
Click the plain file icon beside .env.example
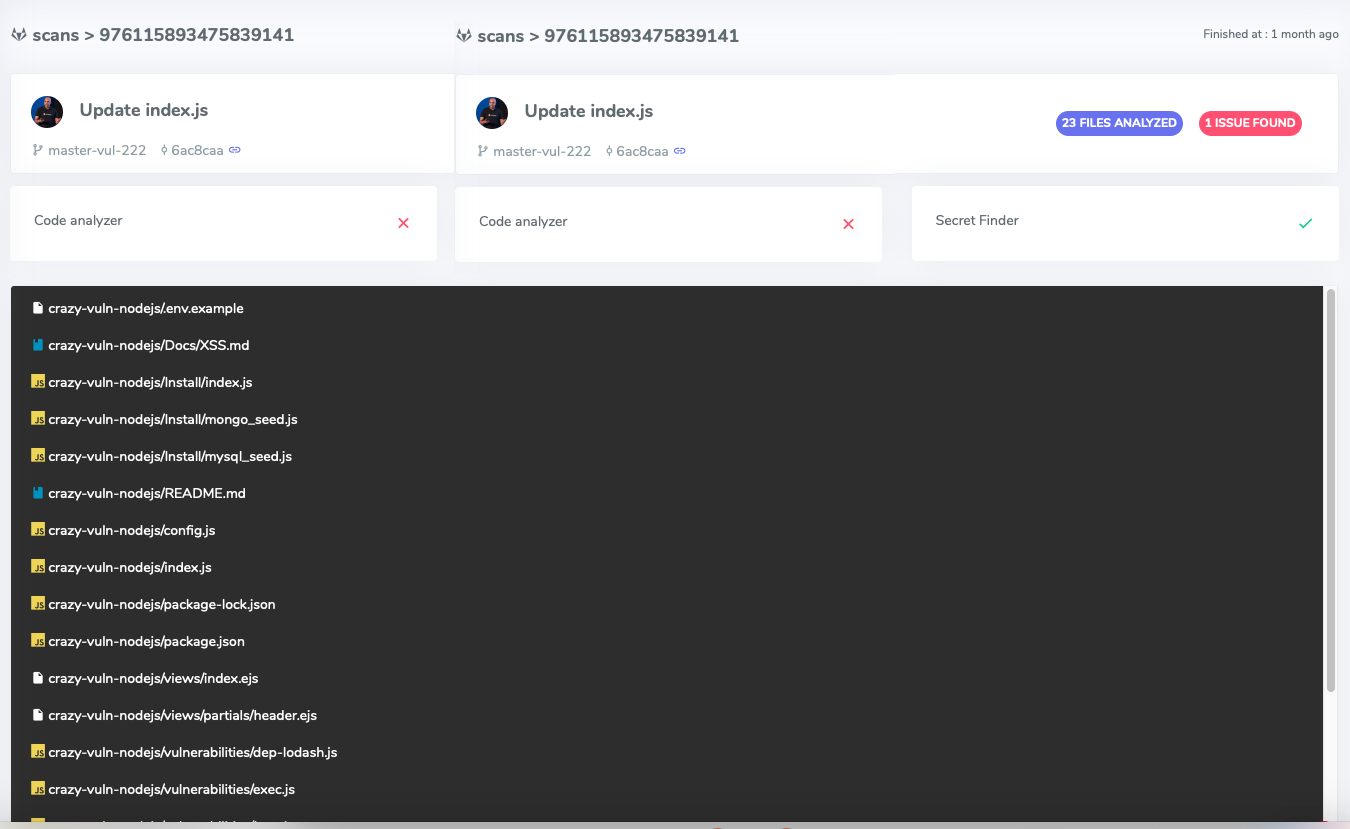click(38, 307)
